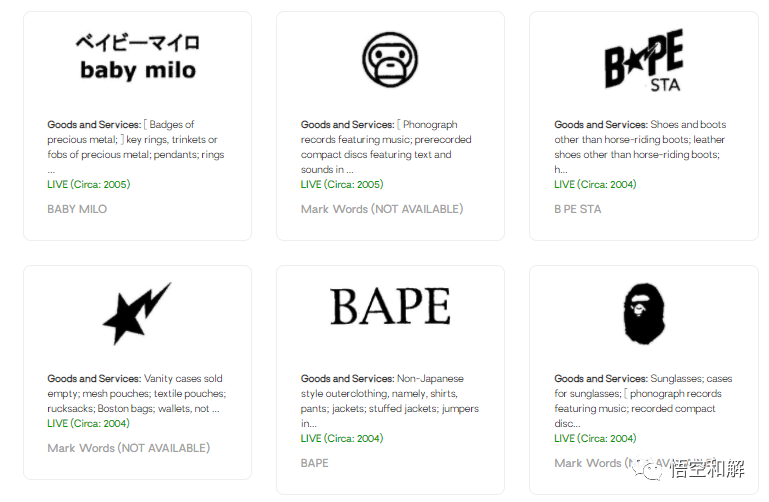This screenshot has height=502, width=769.
Task: Open the black ape head logo
Action: point(643,313)
